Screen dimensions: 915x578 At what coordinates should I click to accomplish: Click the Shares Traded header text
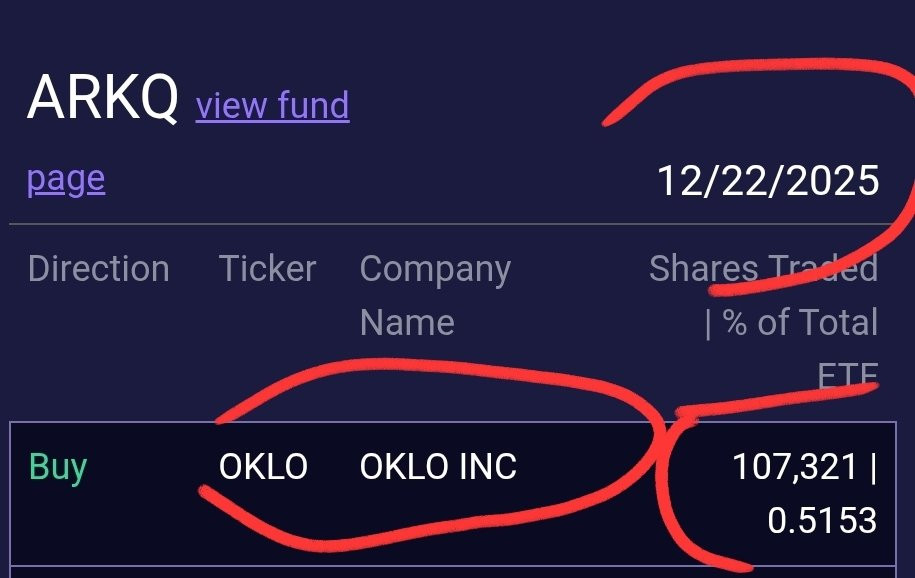pyautogui.click(x=762, y=269)
